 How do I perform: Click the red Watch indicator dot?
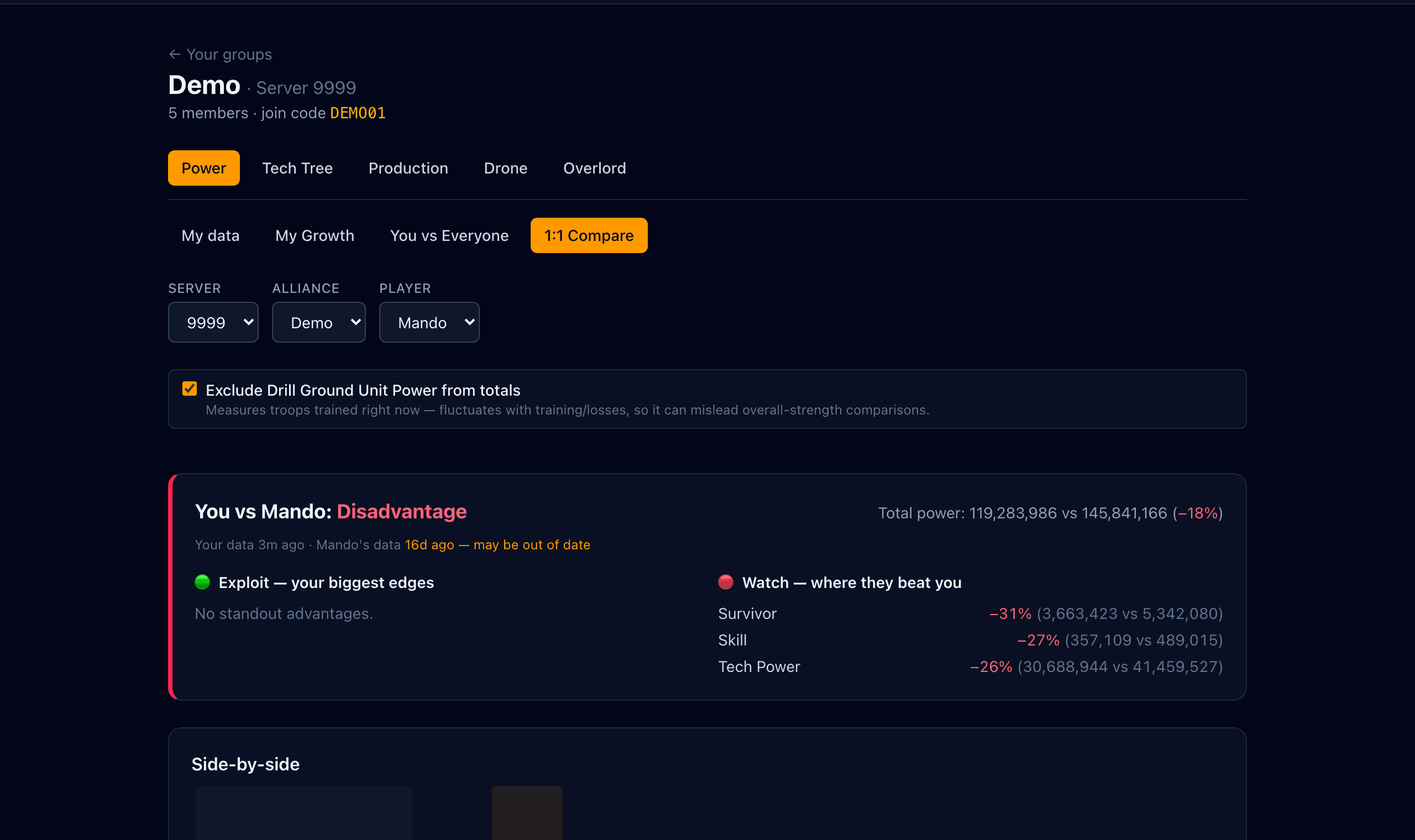click(x=726, y=582)
